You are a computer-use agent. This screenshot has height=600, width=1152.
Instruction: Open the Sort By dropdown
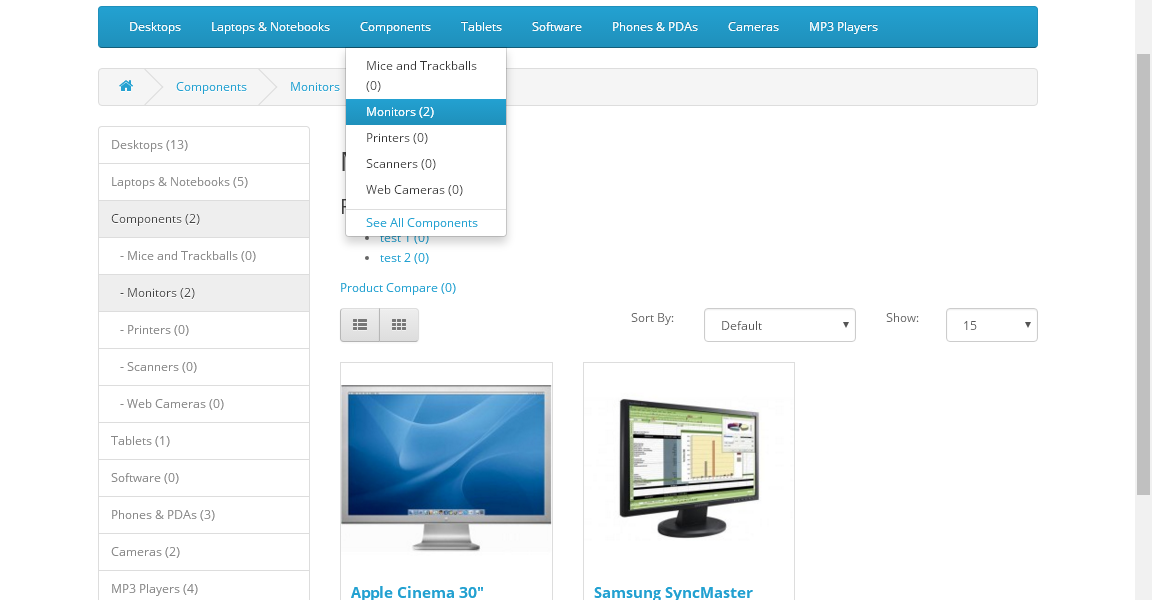coord(780,325)
